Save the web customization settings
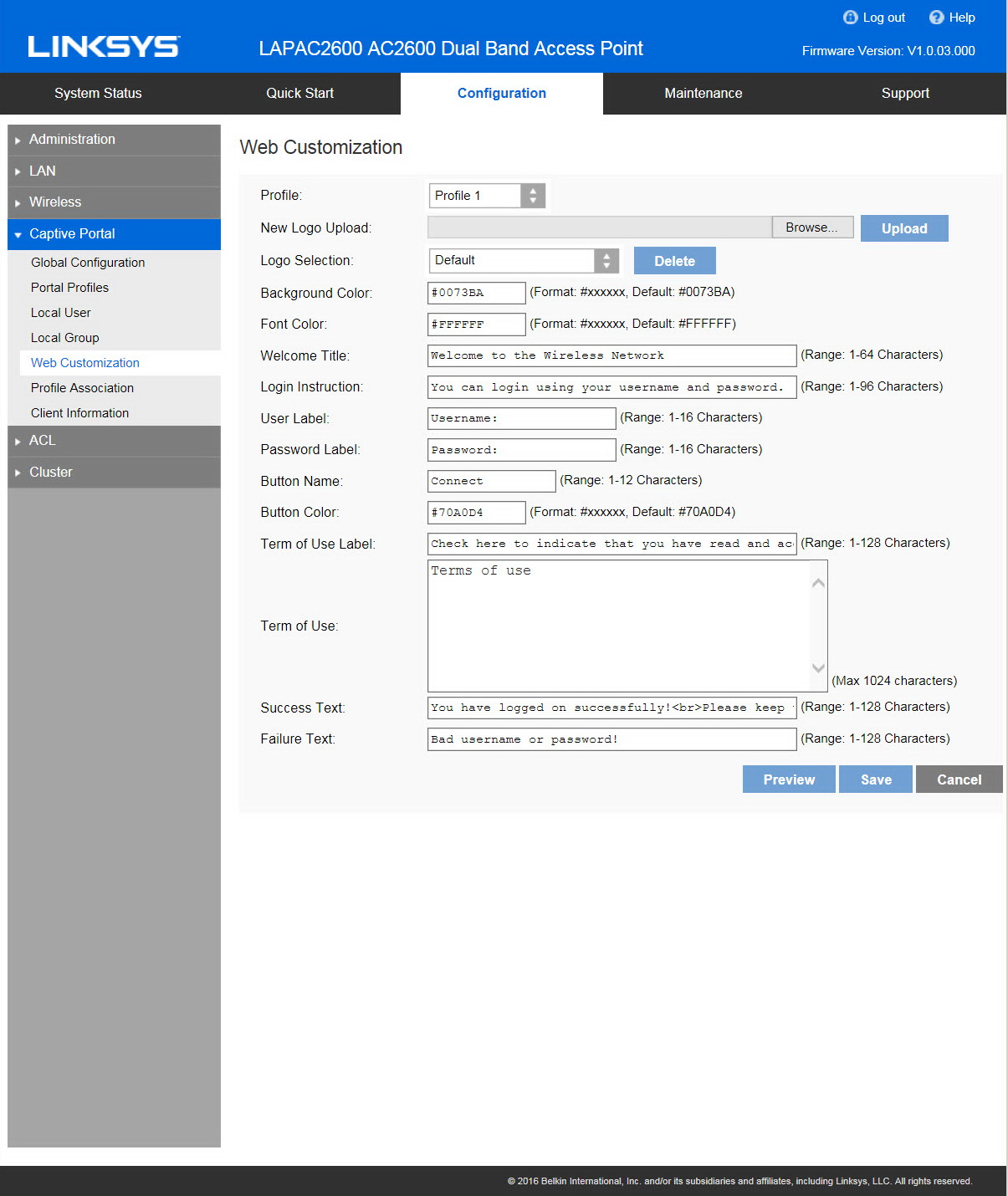 [876, 779]
